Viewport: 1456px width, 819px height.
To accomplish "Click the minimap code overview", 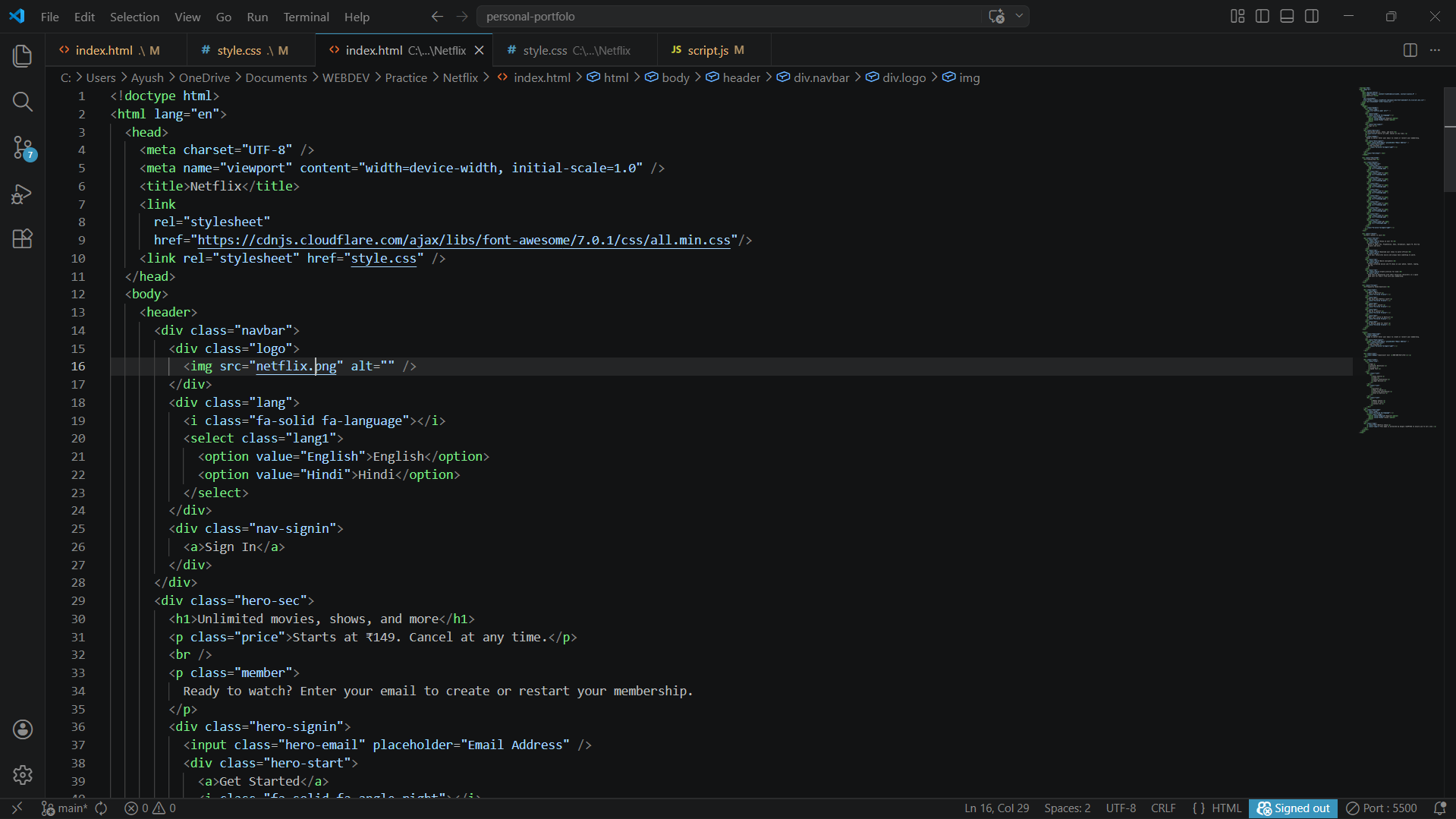I will [x=1396, y=258].
